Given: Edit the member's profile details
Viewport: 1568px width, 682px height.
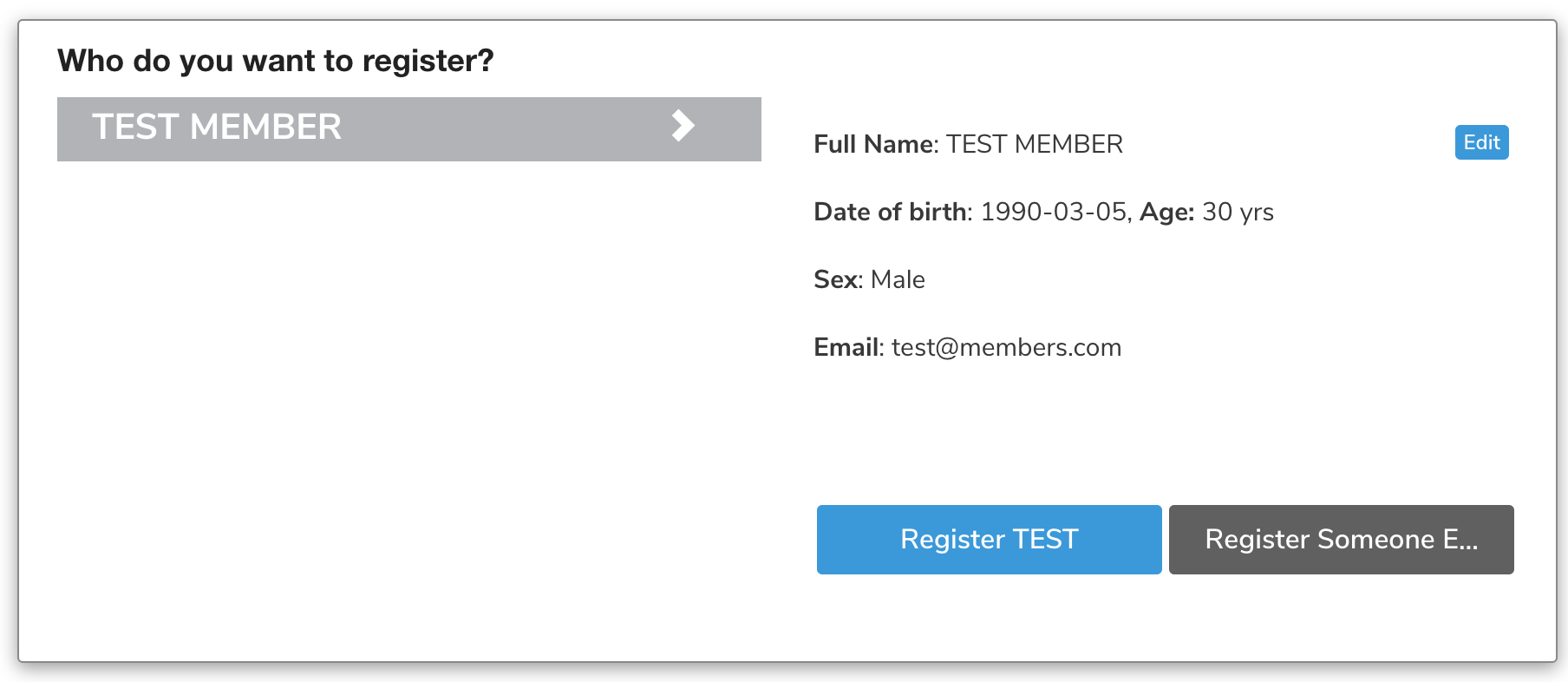Looking at the screenshot, I should click(1481, 142).
